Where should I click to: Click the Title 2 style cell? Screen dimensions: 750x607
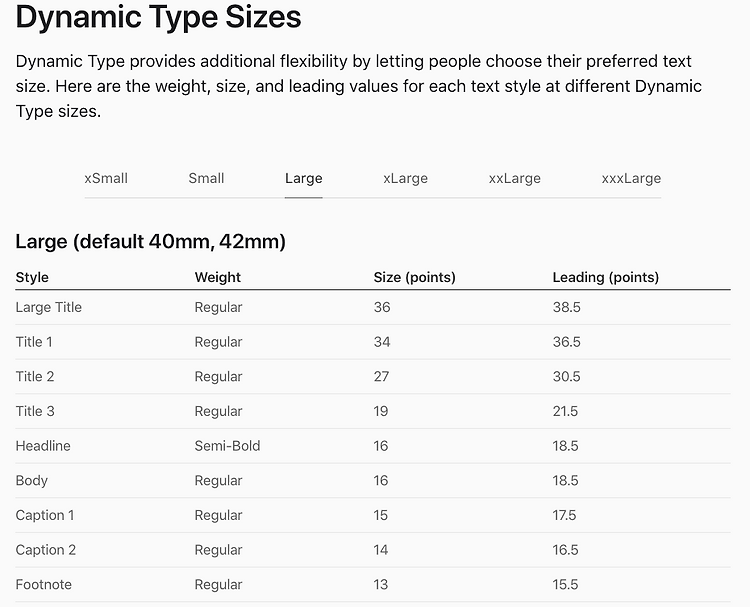tap(35, 376)
